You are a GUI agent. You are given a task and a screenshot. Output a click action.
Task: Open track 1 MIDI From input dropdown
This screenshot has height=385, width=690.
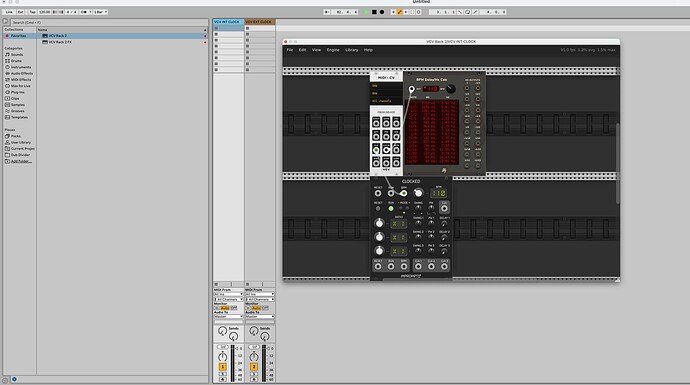(228, 294)
